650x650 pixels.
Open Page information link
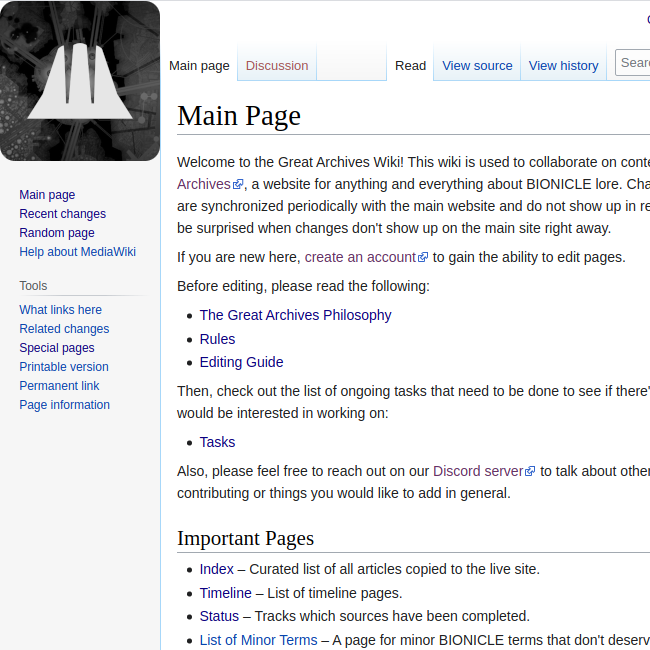(x=65, y=405)
